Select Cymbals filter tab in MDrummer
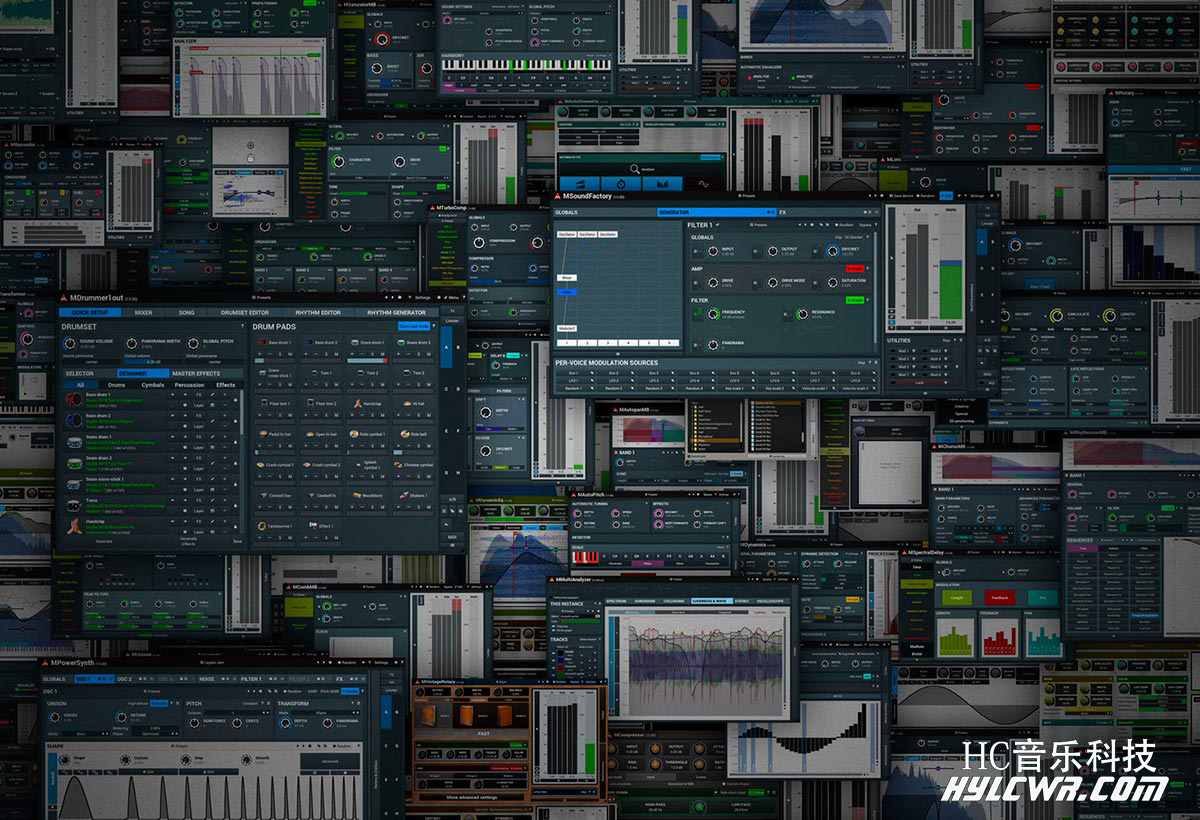Screen dimensions: 1200x820 click(x=152, y=385)
